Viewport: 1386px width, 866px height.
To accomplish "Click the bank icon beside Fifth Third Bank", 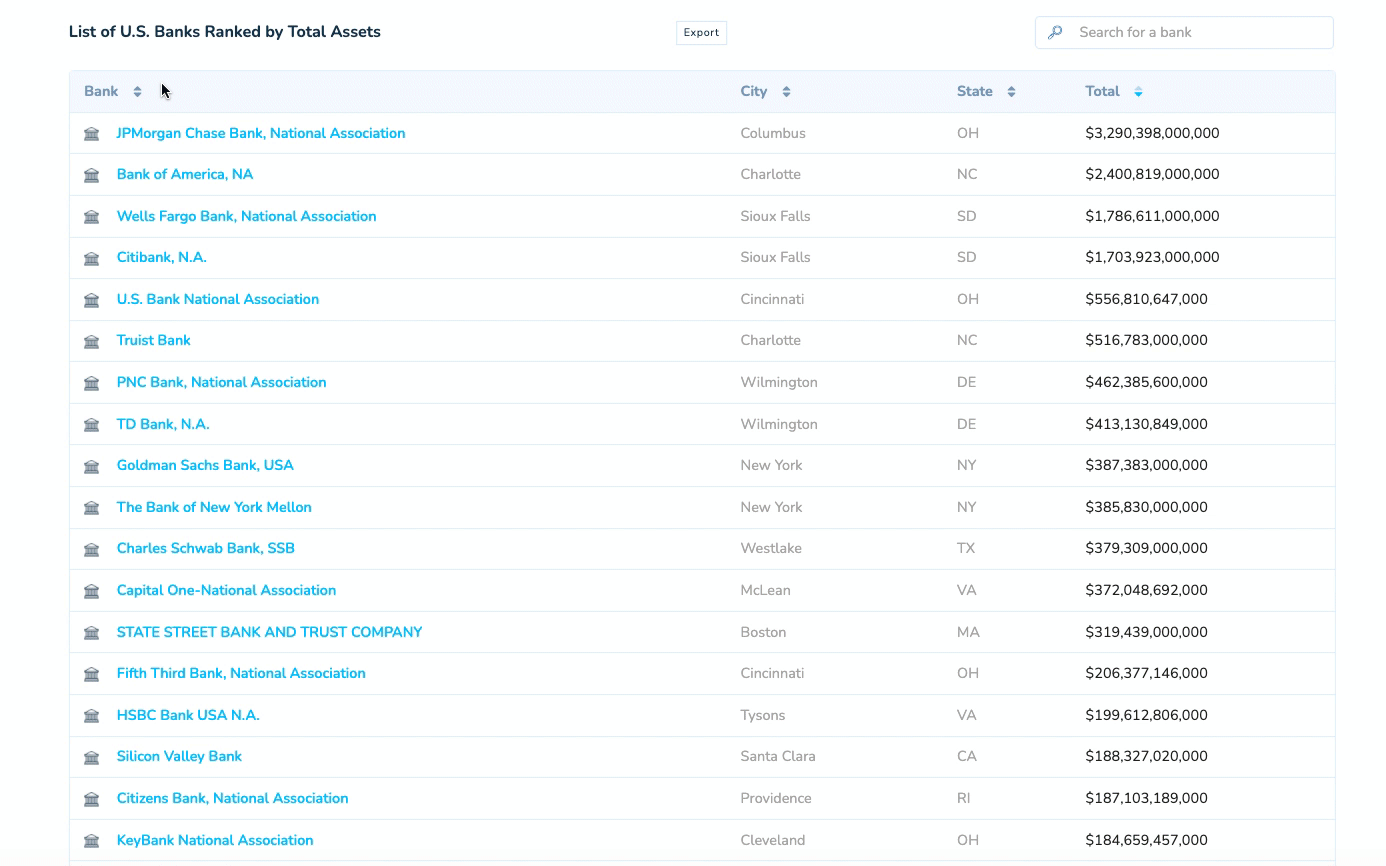I will [92, 674].
